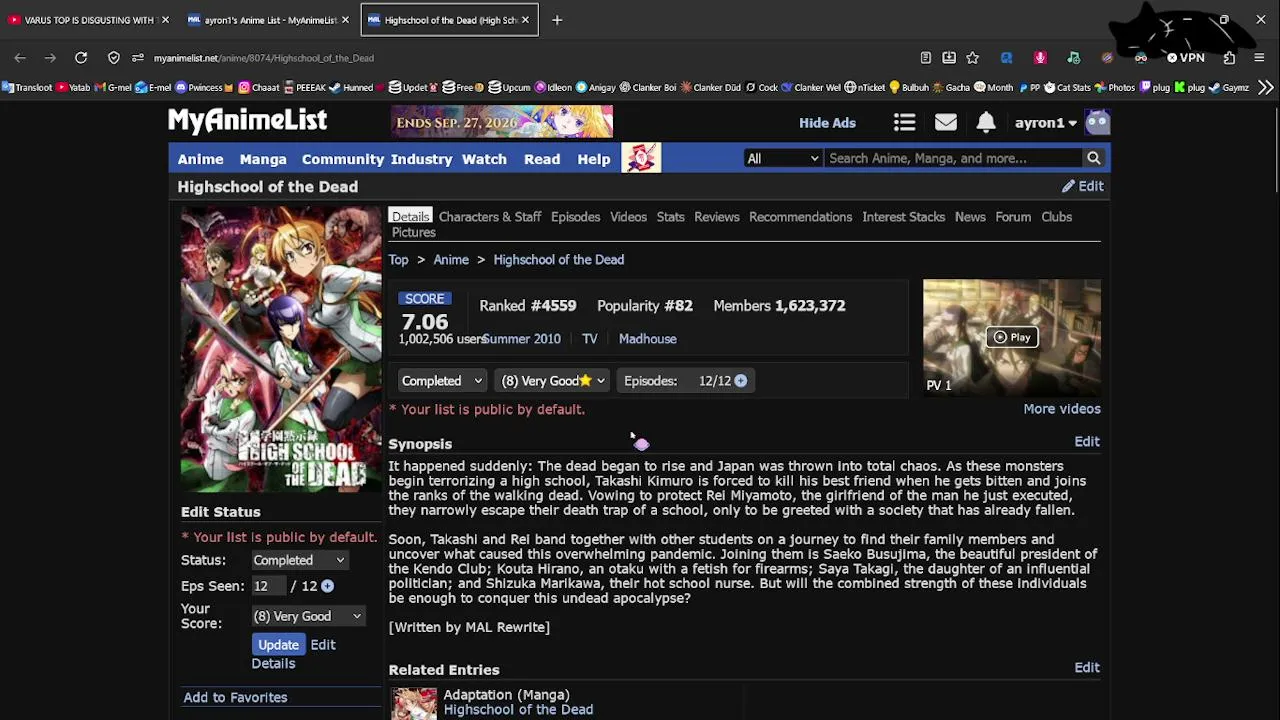Image resolution: width=1280 pixels, height=720 pixels.
Task: Focus the Search Anime, Manga search box
Action: [954, 158]
